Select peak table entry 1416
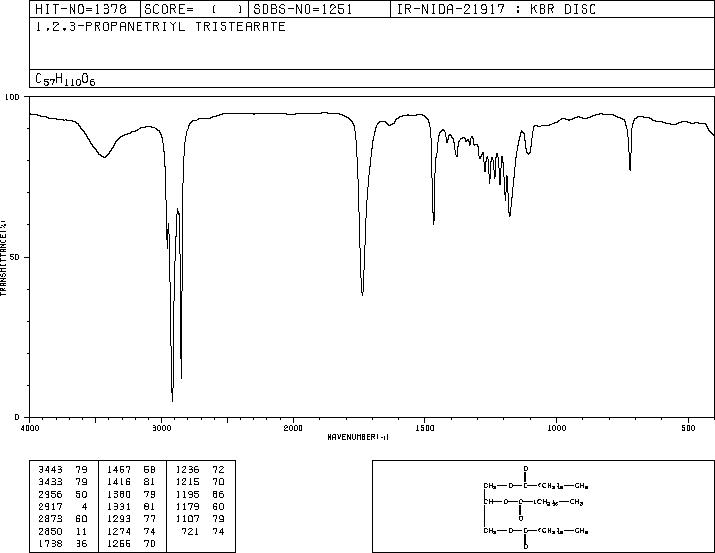The image size is (715, 553). (x=119, y=481)
